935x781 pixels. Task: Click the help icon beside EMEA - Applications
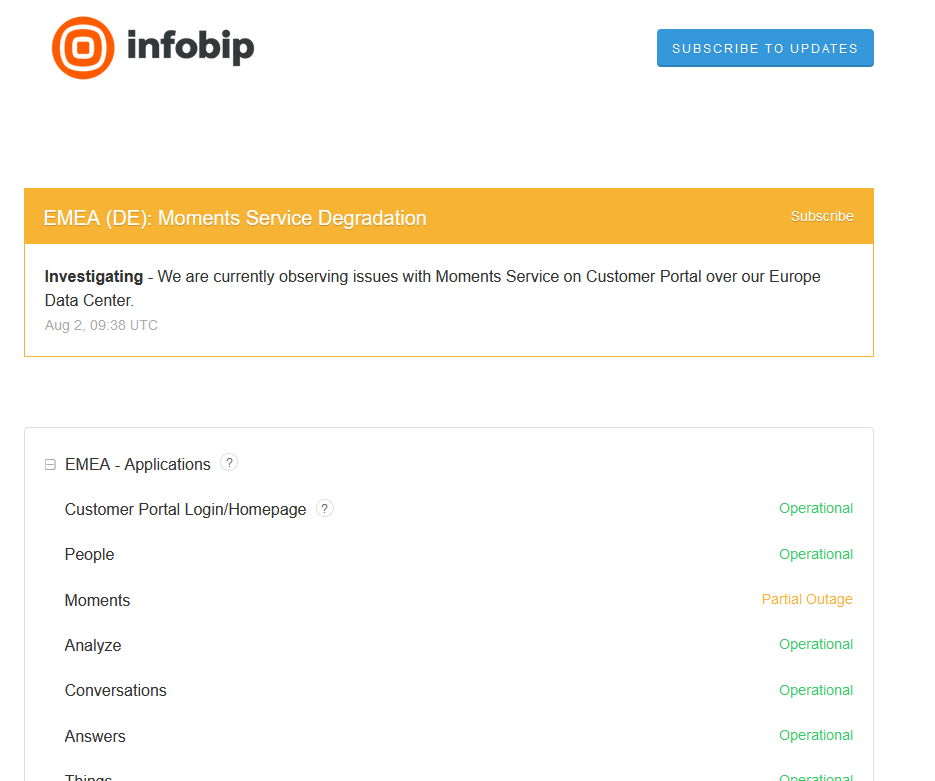[229, 463]
